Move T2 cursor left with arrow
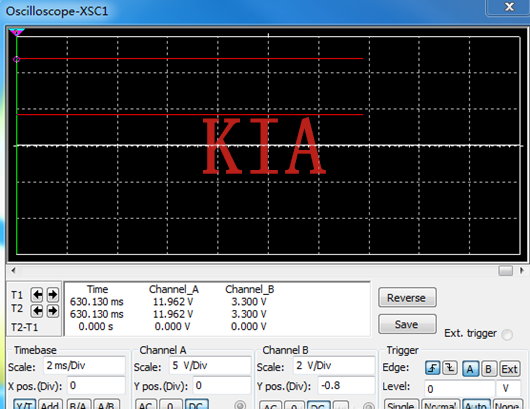This screenshot has height=409, width=530. pos(37,311)
